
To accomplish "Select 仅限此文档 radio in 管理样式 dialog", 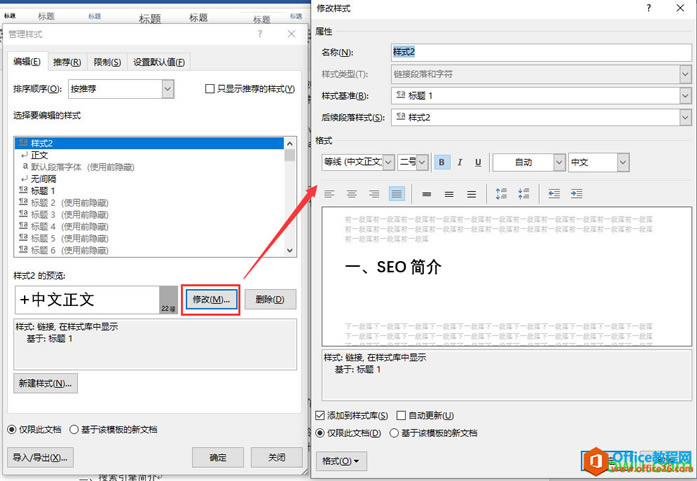I will click(x=12, y=430).
